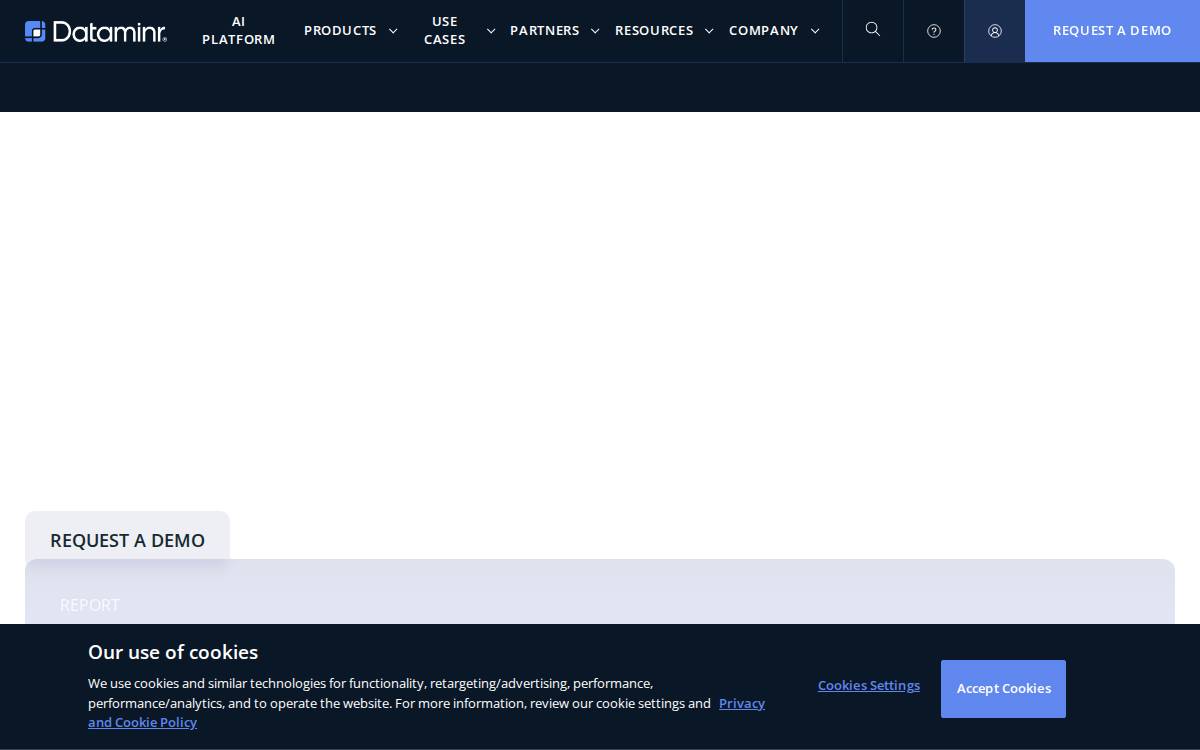Click the Dataminr logo
The width and height of the screenshot is (1200, 750).
click(x=96, y=31)
